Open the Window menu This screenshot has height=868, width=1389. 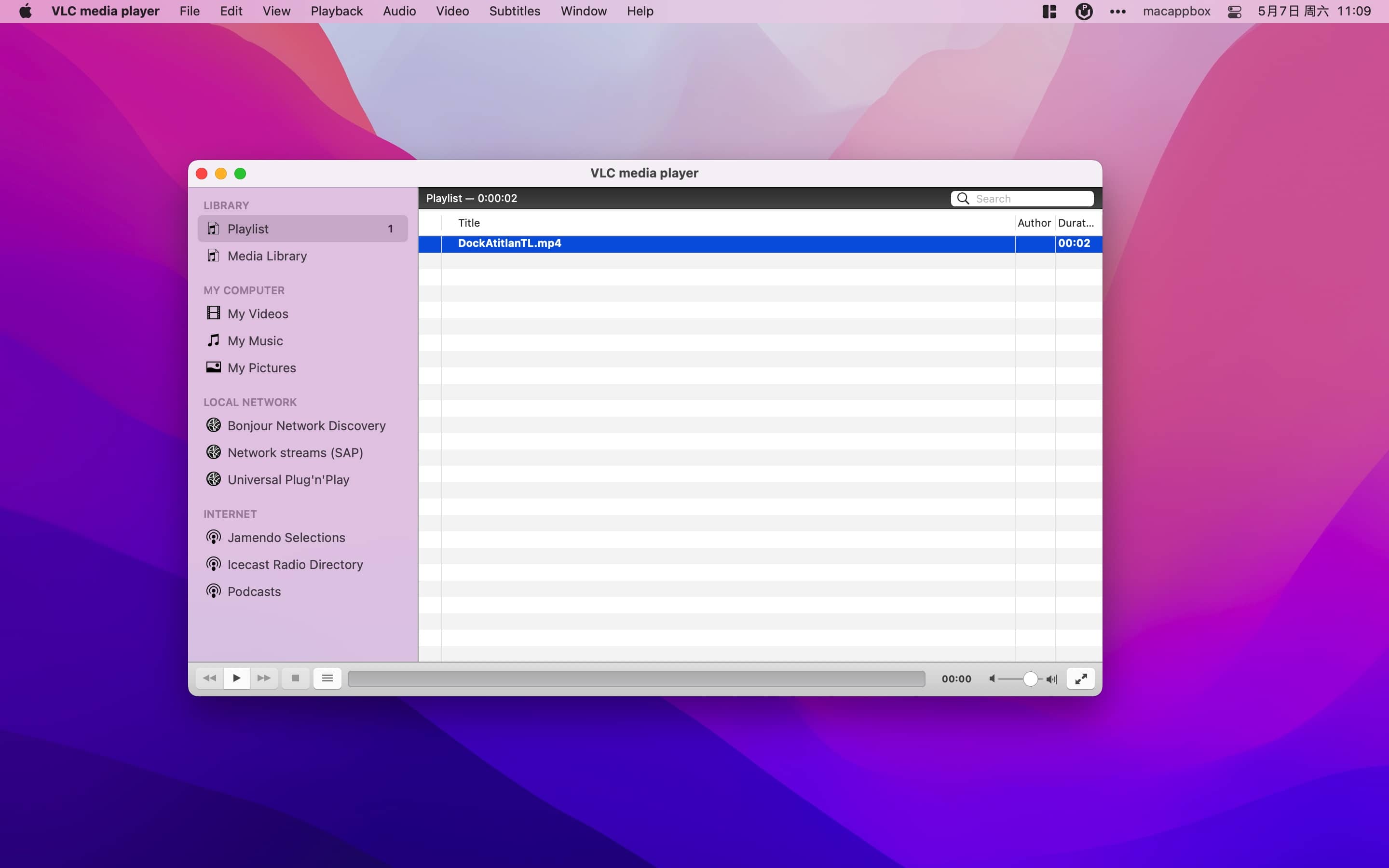click(583, 11)
